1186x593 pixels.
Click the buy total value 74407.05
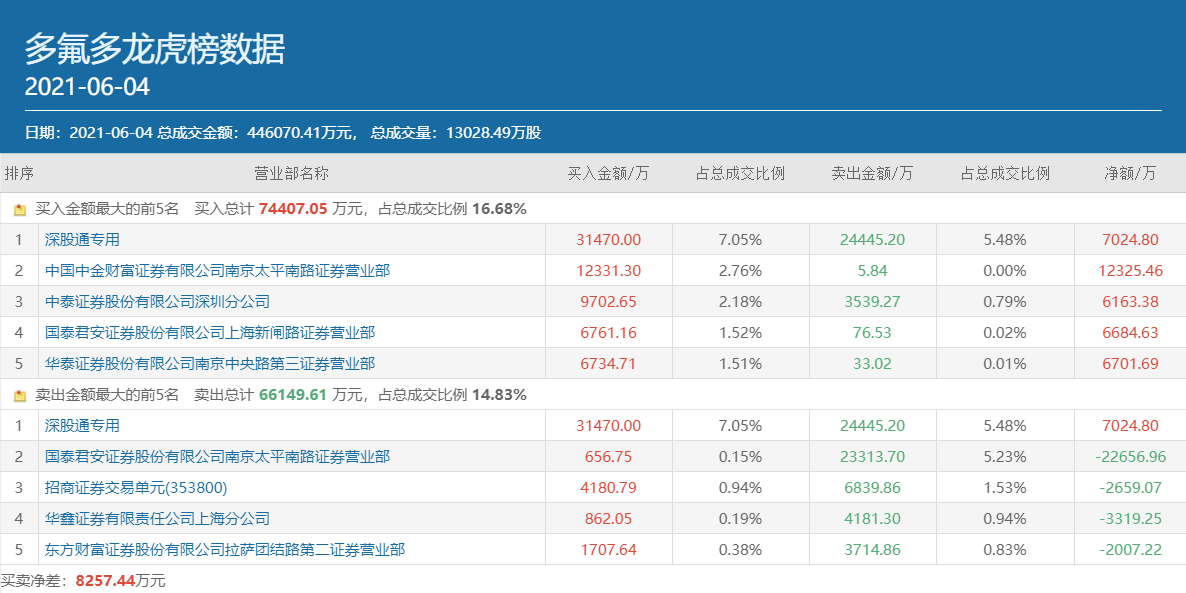(x=293, y=209)
